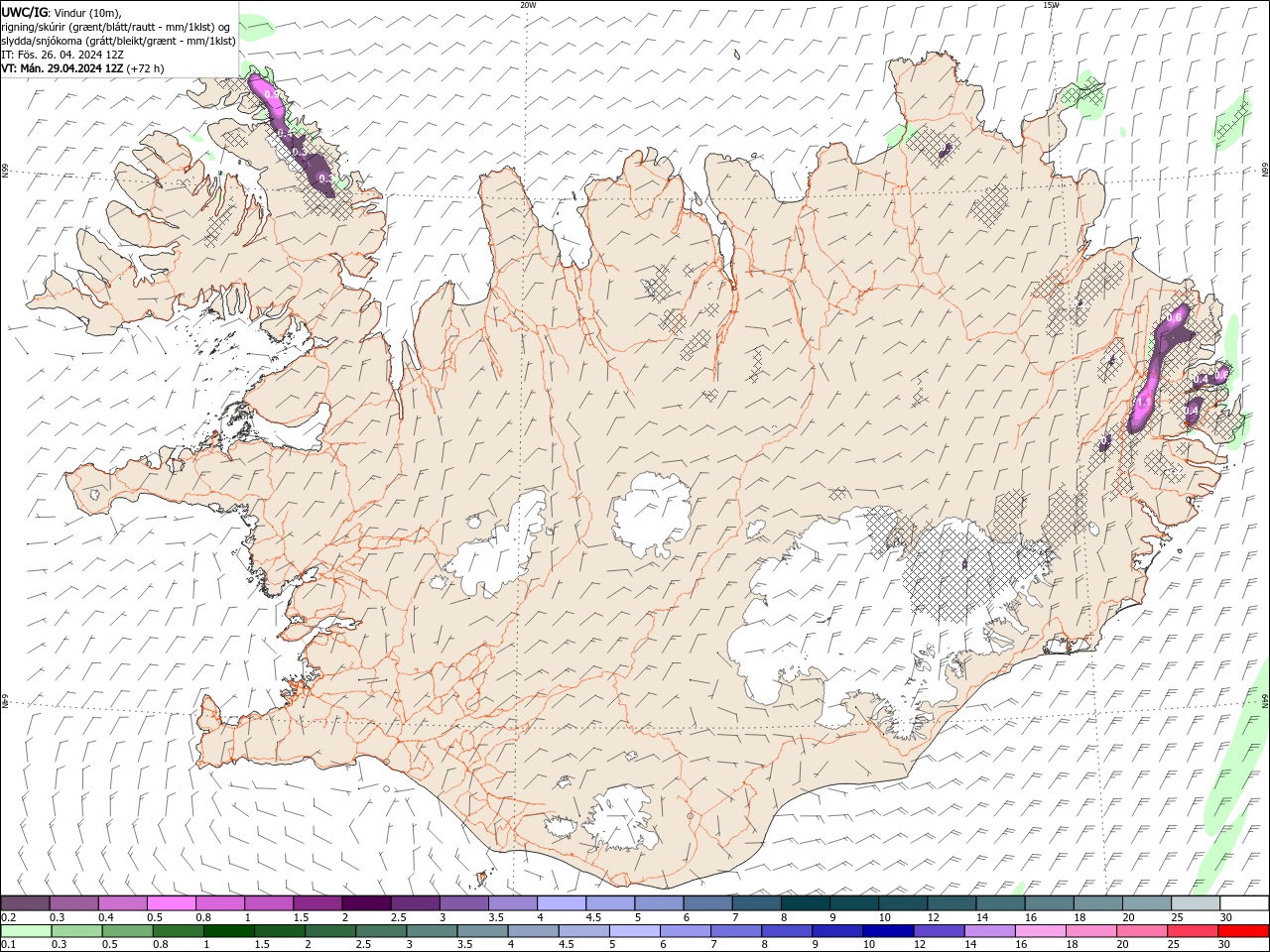Select the lower legend swatch labeled 16
The height and width of the screenshot is (952, 1270).
1039,930
